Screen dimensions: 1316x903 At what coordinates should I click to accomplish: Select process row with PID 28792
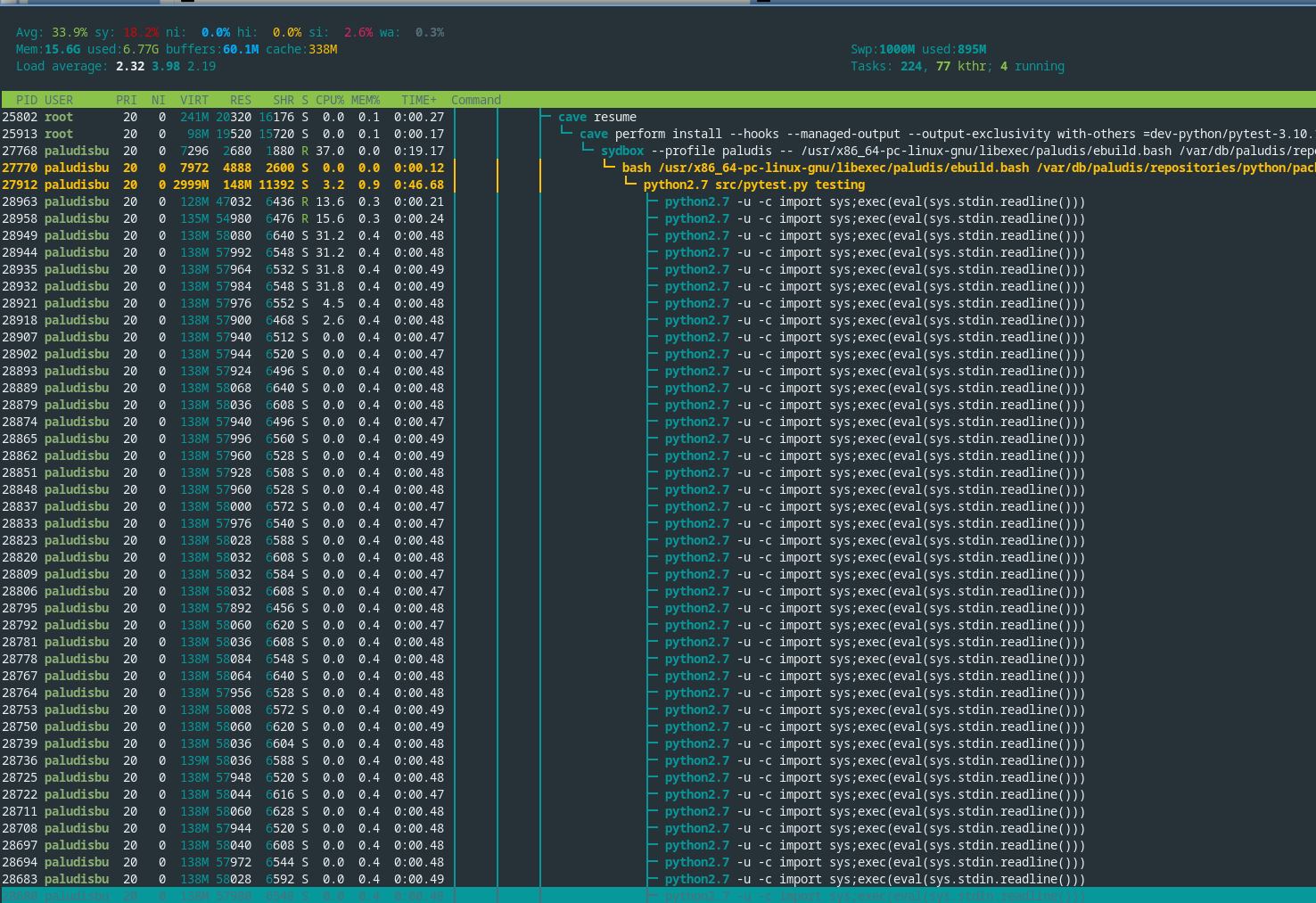[658, 625]
